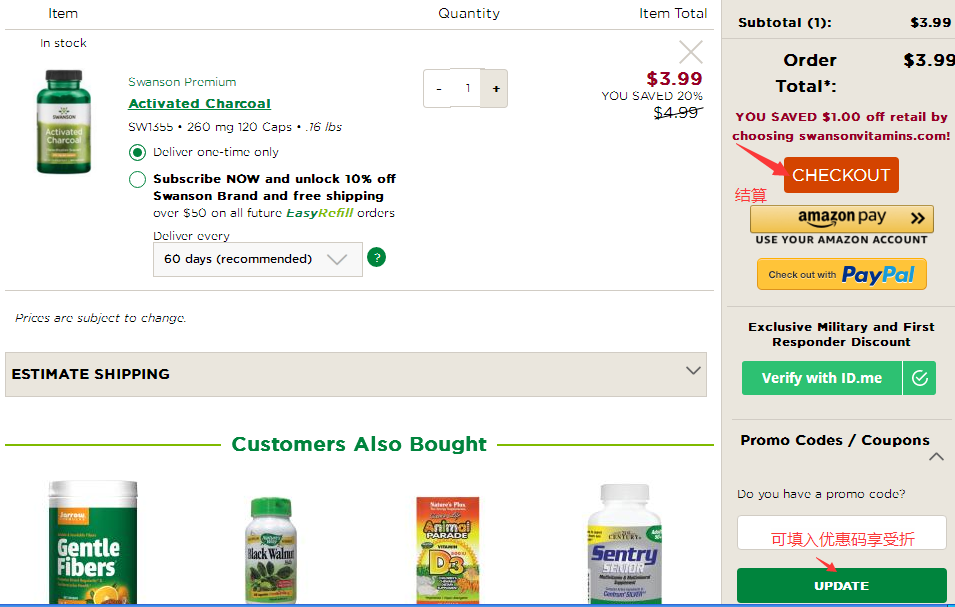Click the promo code input field

tap(841, 533)
